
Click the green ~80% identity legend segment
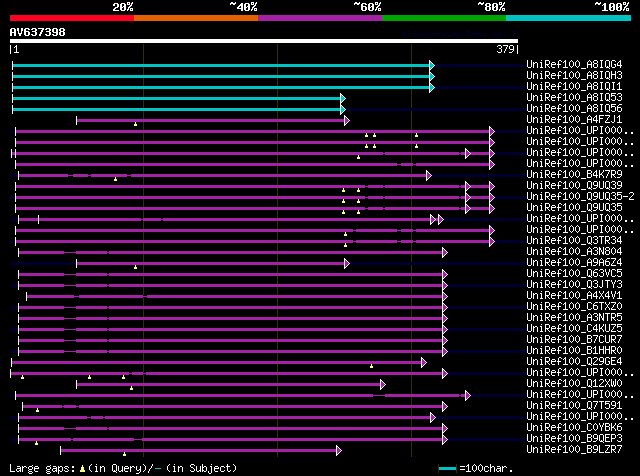point(444,18)
